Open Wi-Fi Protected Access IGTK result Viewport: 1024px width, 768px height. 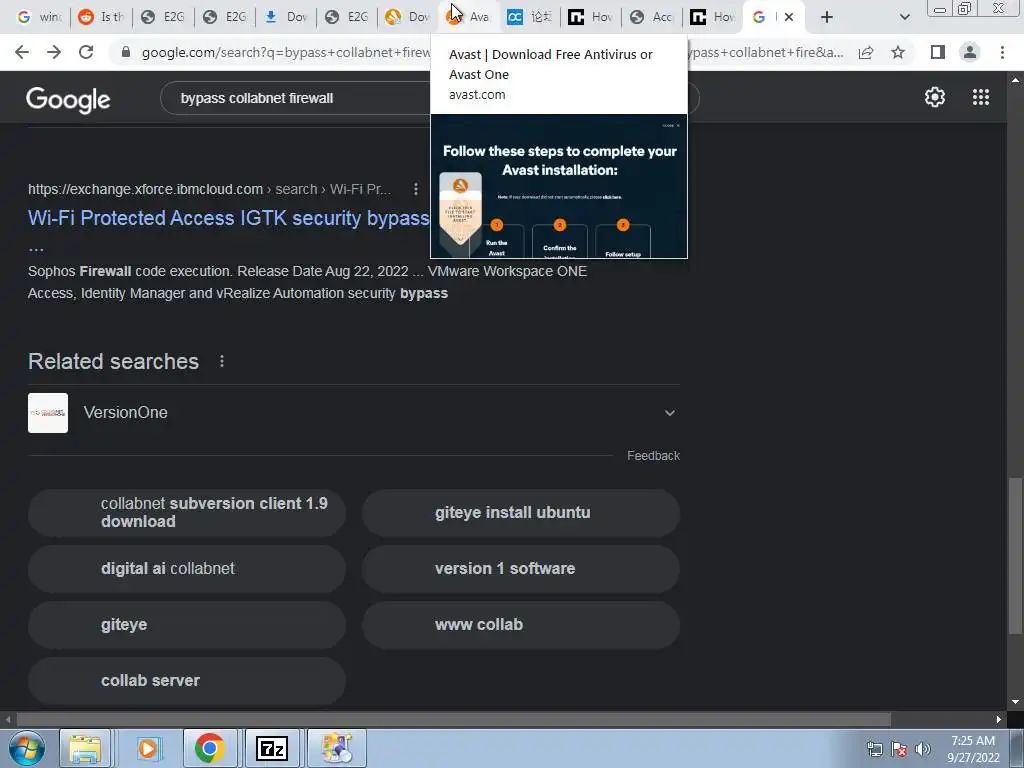pyautogui.click(x=229, y=218)
